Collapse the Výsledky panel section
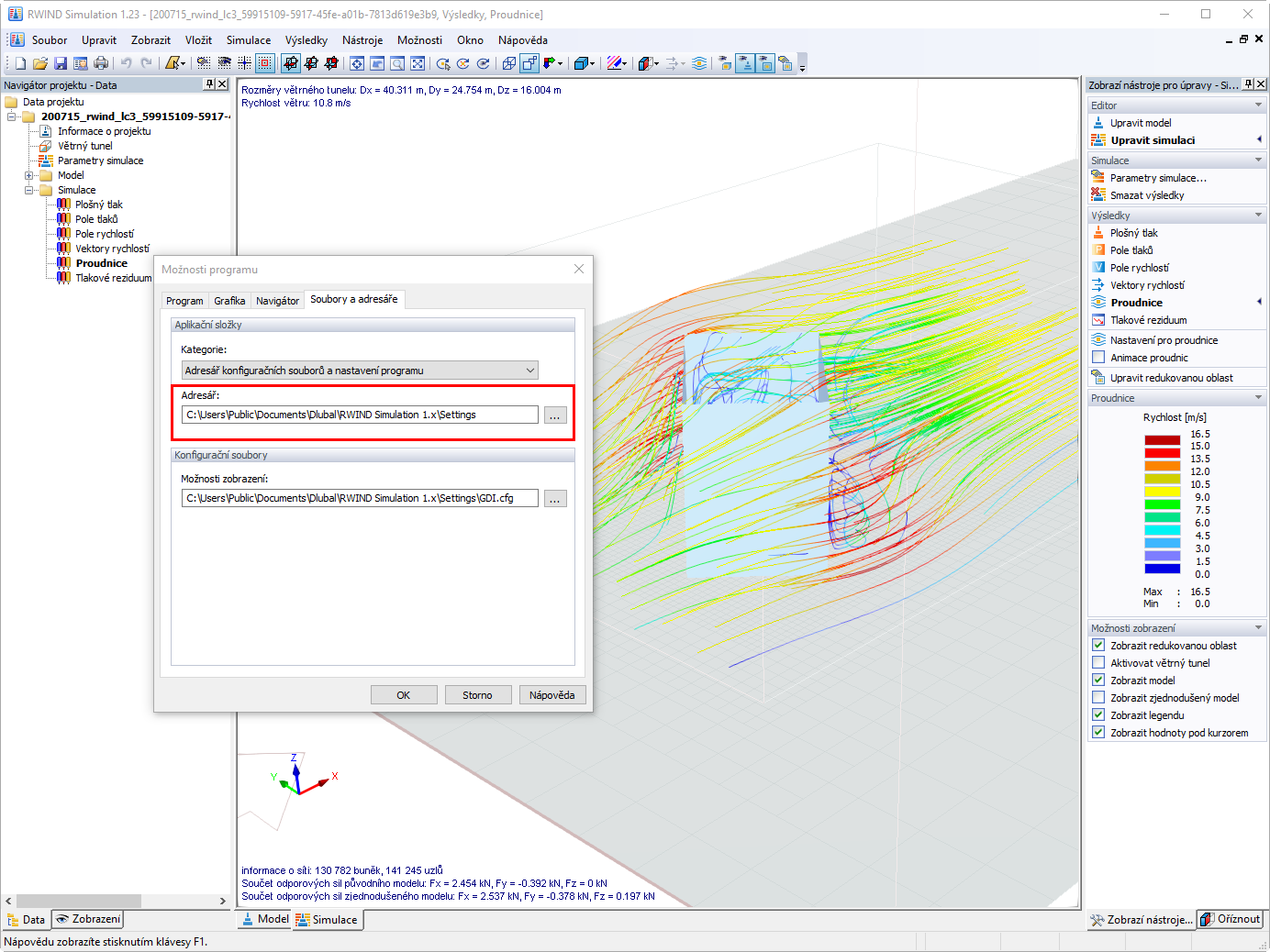The width and height of the screenshot is (1270, 952). 1258,216
